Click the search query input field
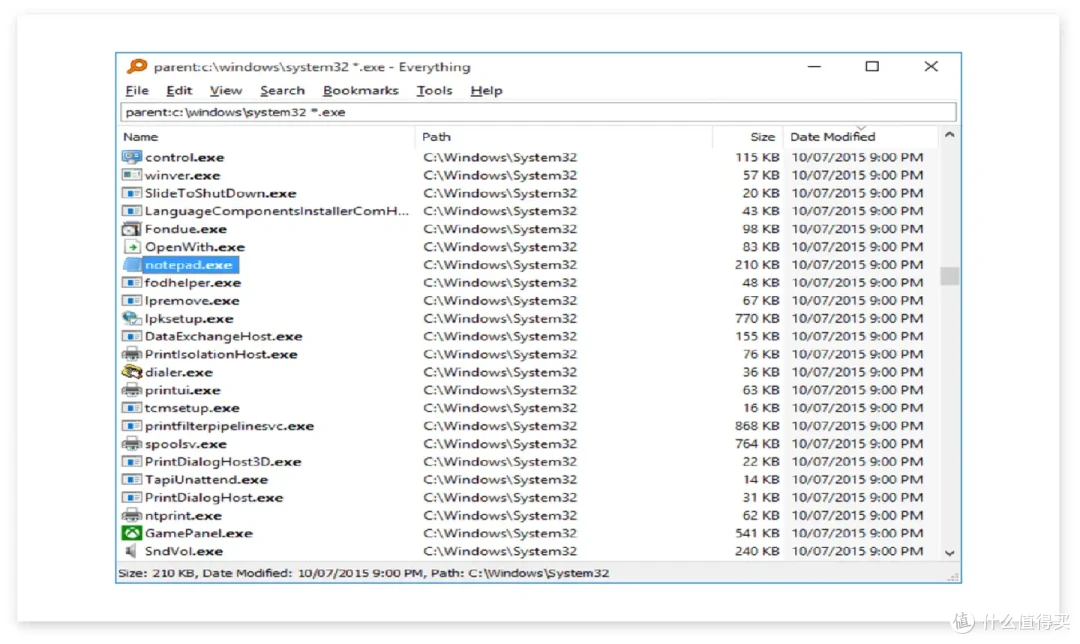This screenshot has width=1080, height=644. 538,112
